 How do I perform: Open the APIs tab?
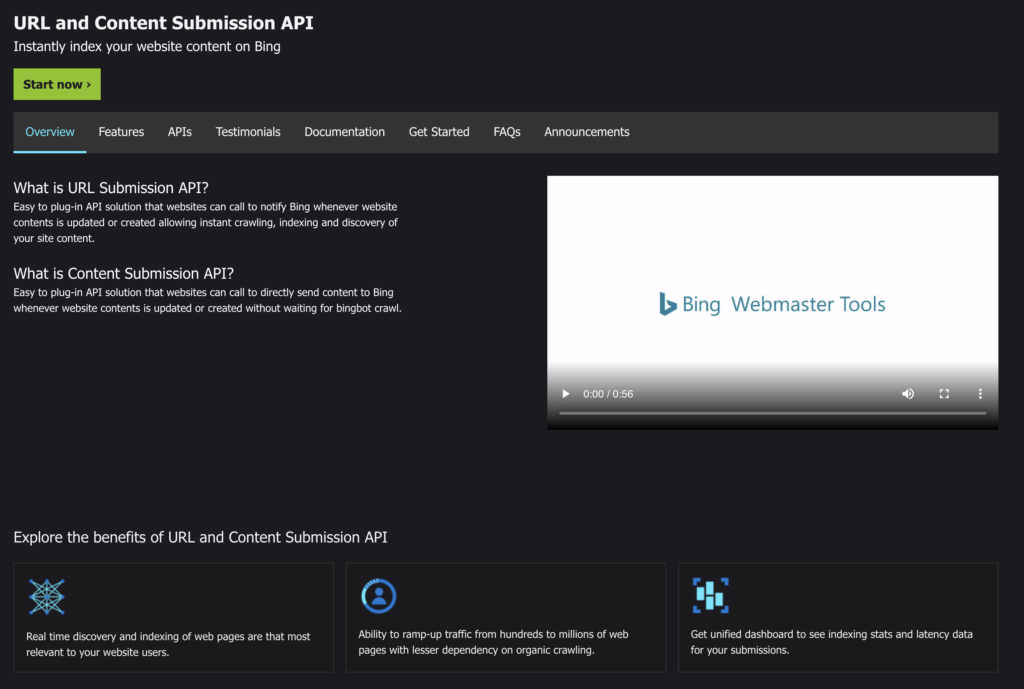click(x=180, y=132)
